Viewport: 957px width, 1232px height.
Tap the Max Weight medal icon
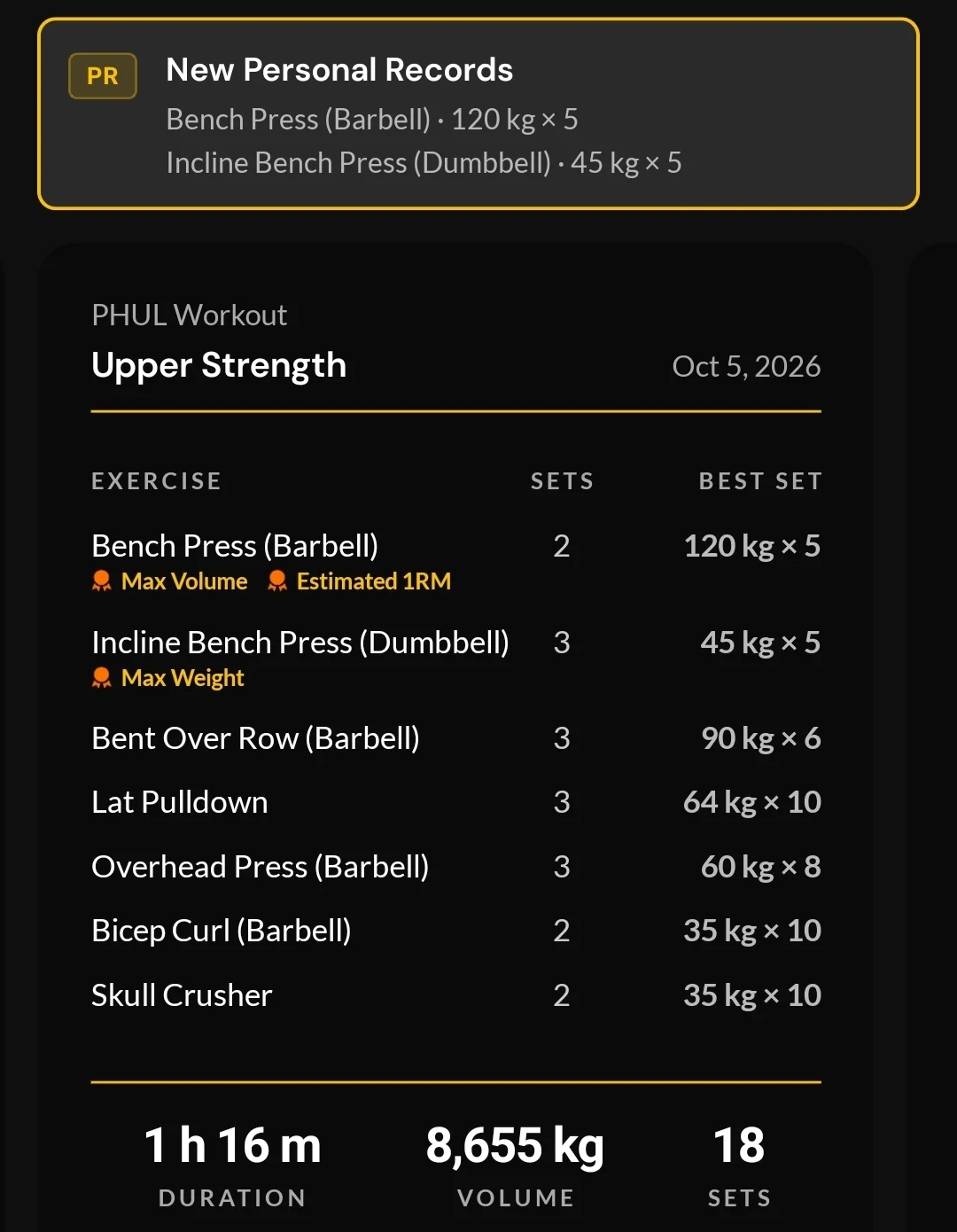point(102,678)
